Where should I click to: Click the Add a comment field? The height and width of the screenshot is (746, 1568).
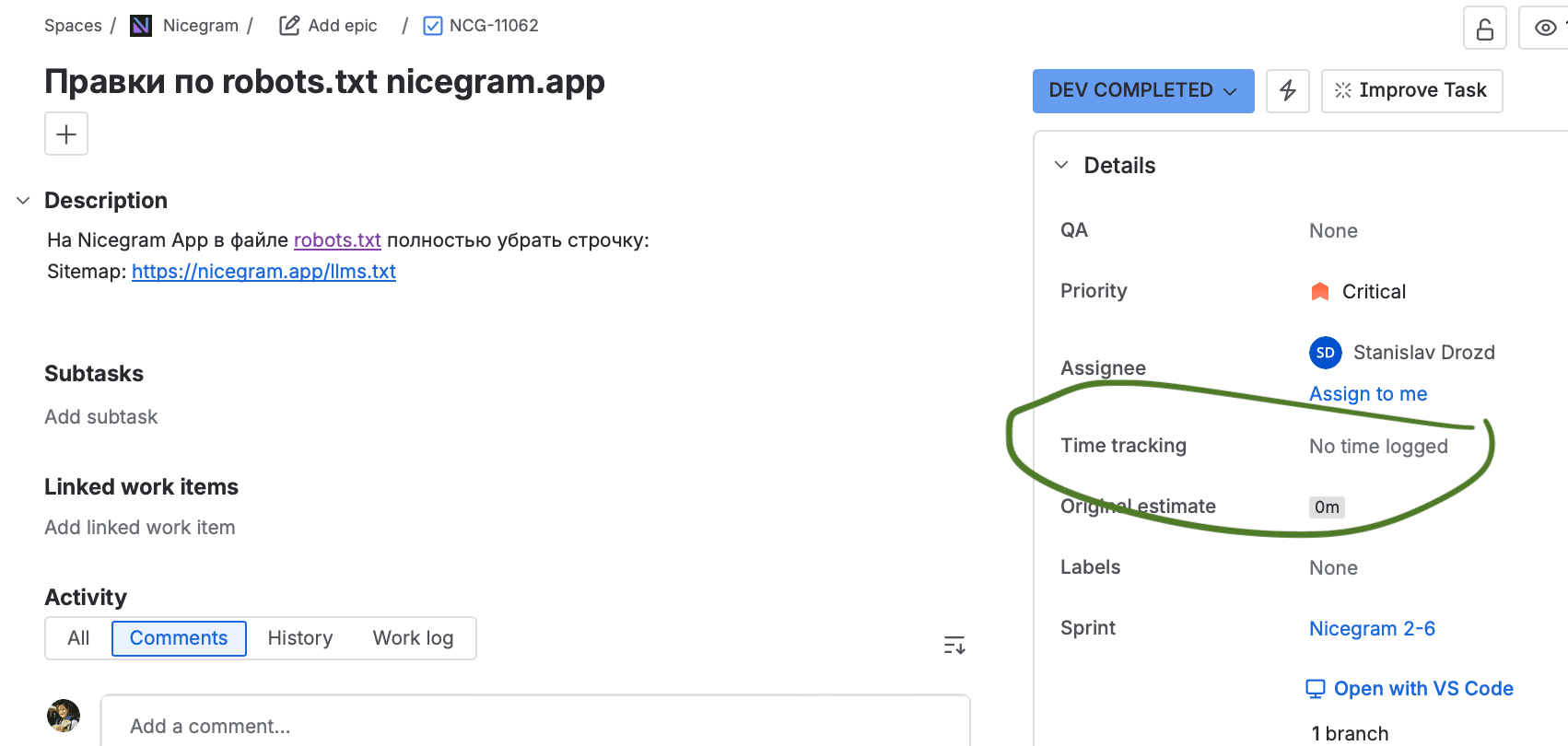point(534,726)
